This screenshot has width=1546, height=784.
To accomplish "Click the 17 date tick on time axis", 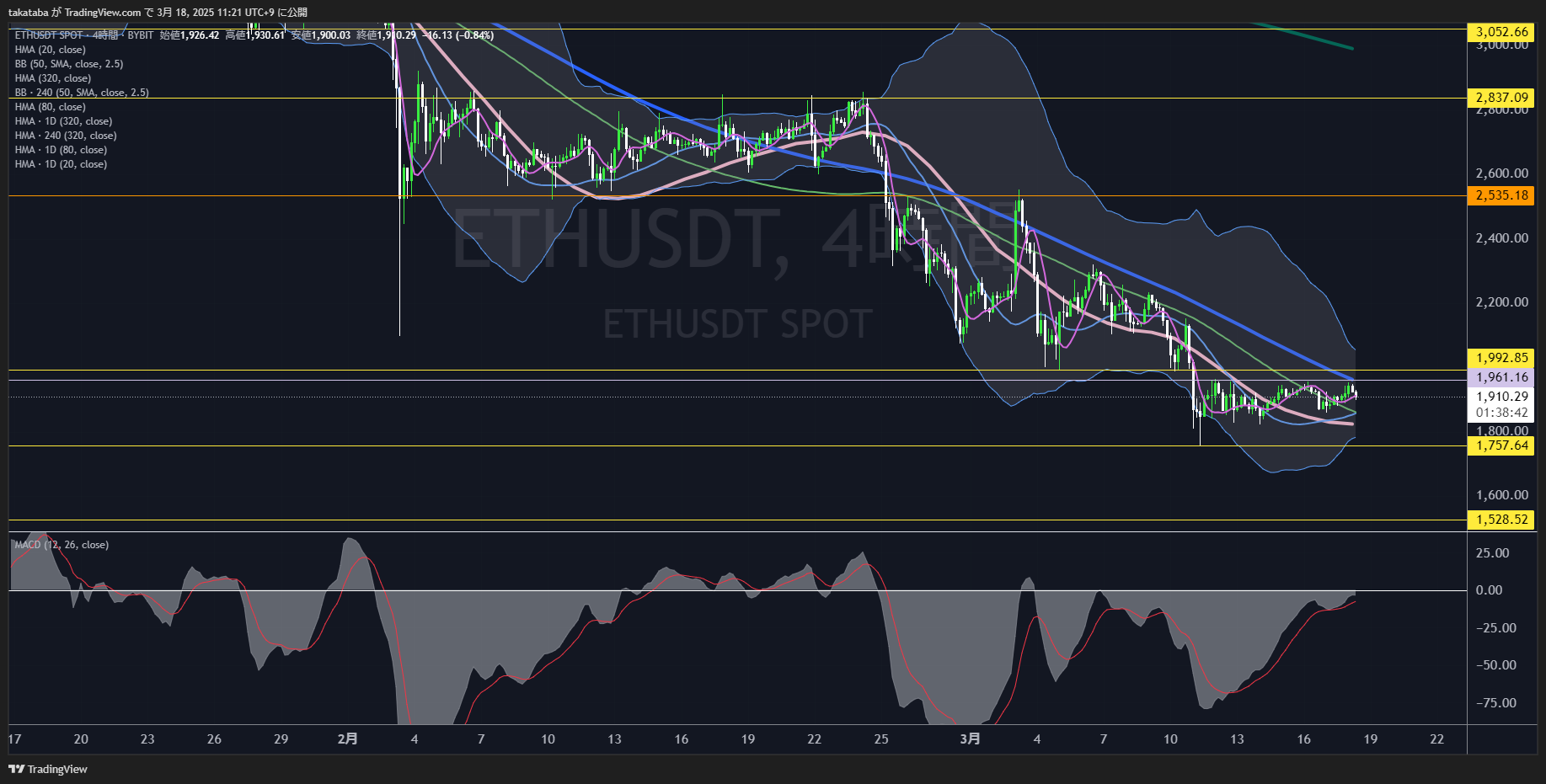I will (14, 739).
